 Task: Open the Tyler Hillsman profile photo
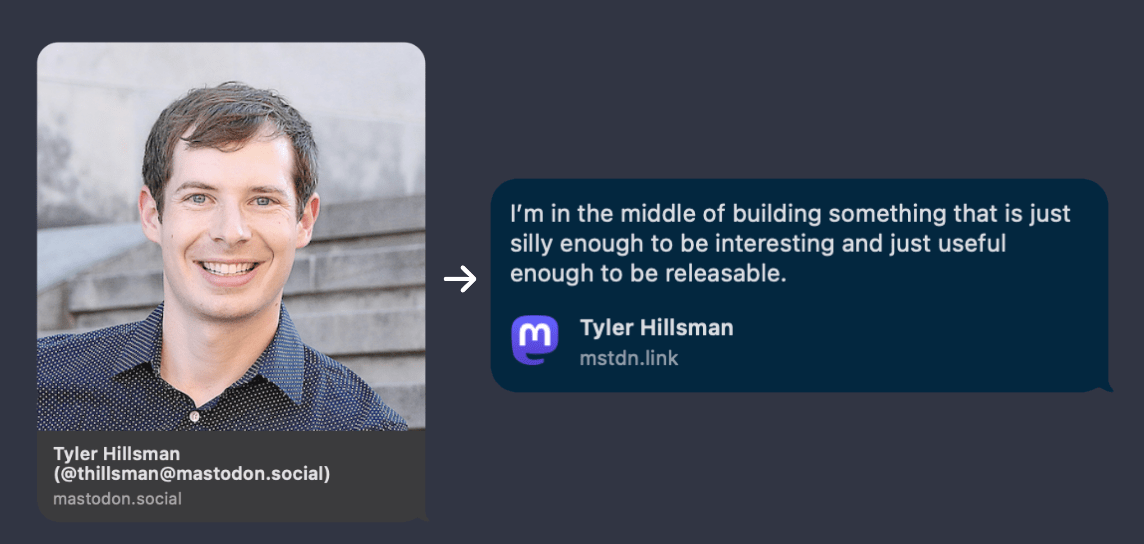pyautogui.click(x=231, y=236)
